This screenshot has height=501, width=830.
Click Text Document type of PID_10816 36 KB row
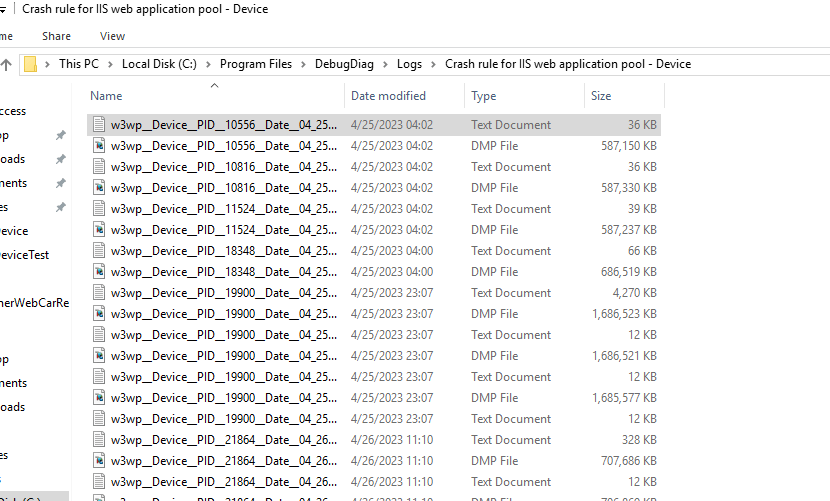tap(511, 167)
